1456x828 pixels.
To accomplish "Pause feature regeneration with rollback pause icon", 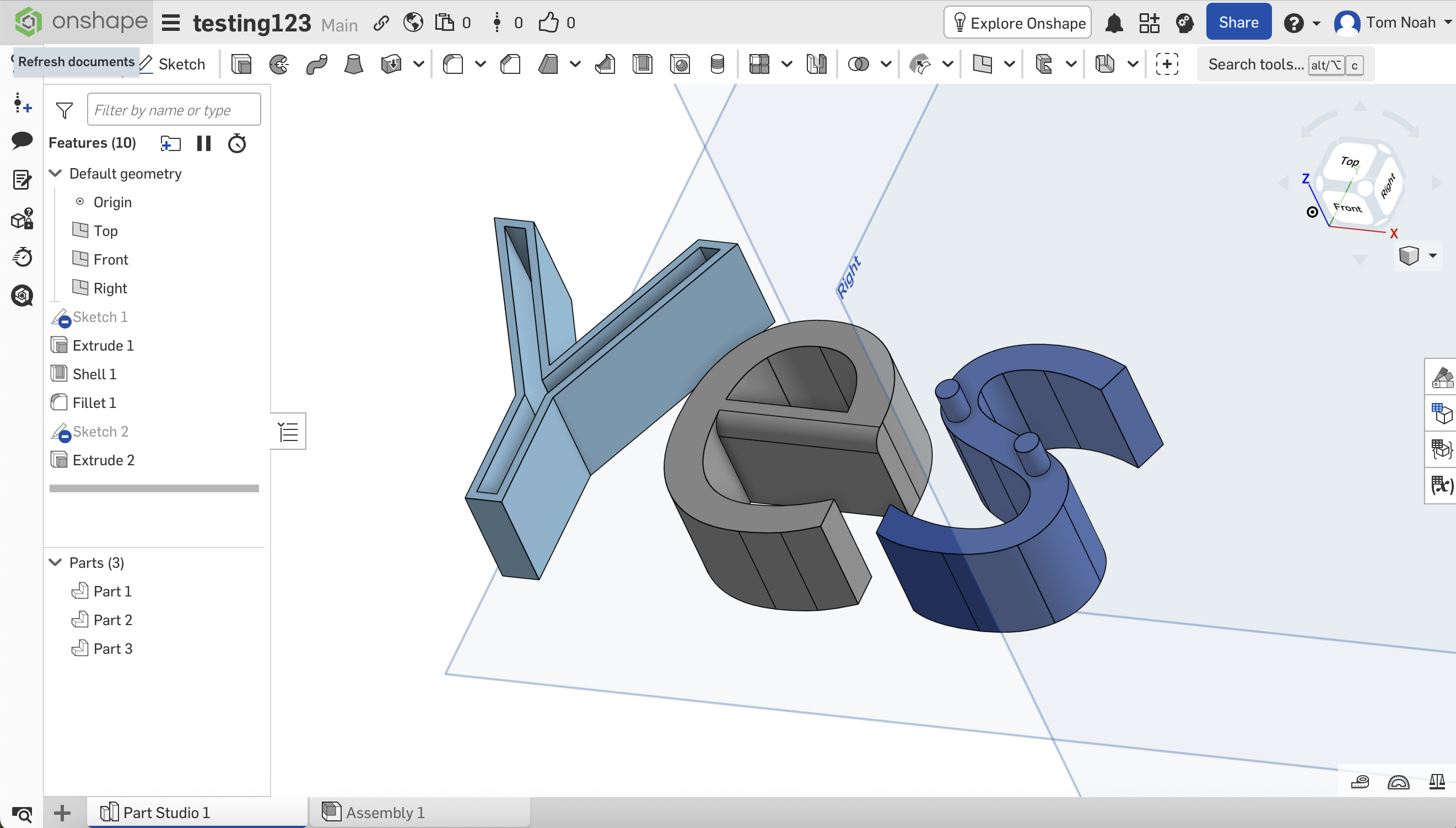I will click(203, 143).
